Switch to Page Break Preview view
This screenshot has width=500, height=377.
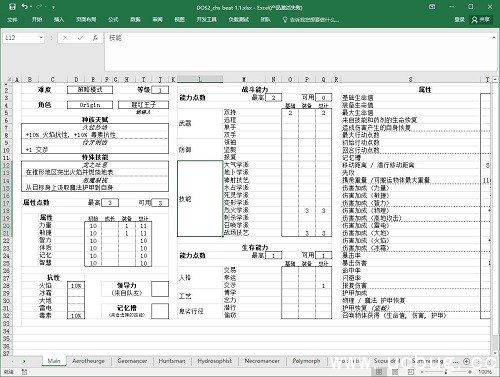pyautogui.click(x=411, y=371)
